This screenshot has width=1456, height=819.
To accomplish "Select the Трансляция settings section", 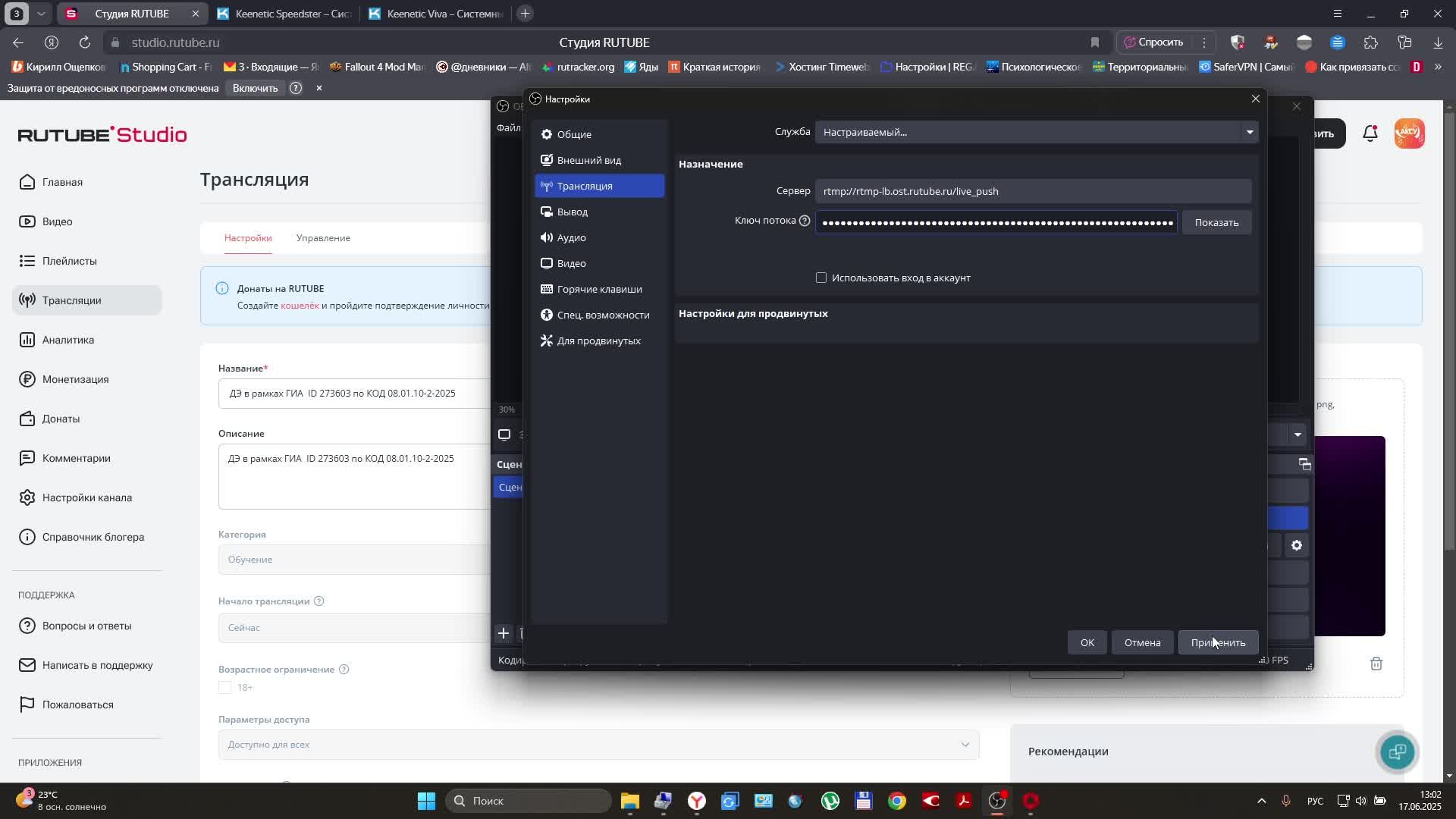I will pos(599,186).
